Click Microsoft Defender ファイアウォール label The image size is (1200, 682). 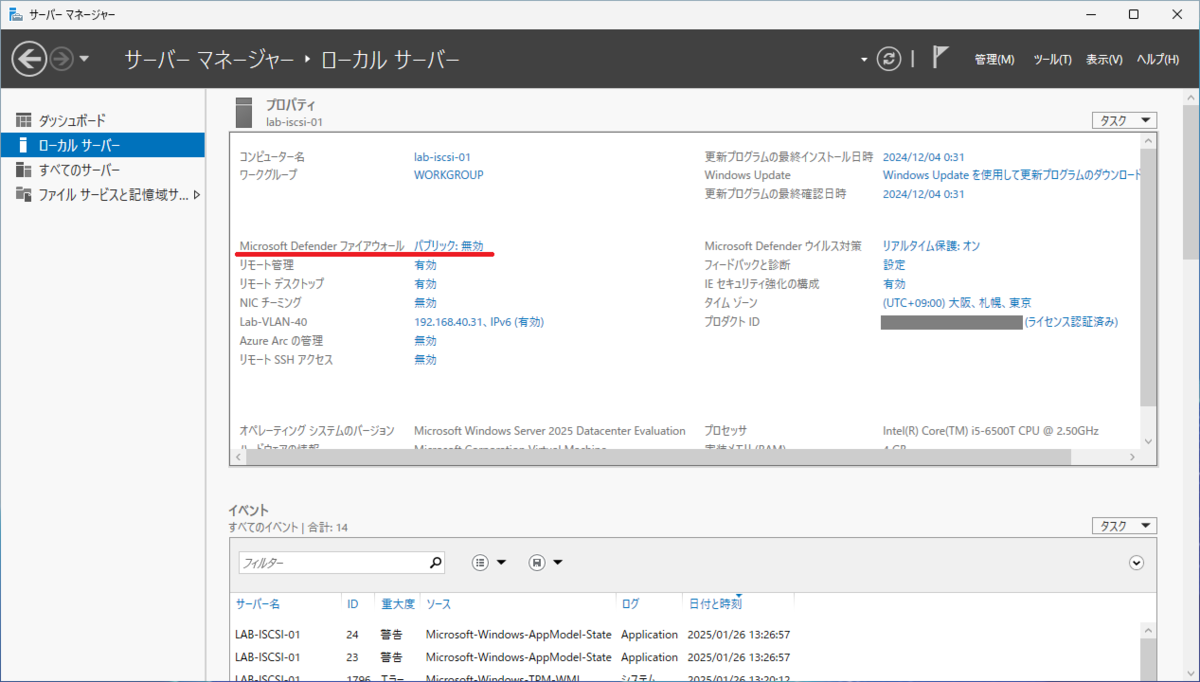(x=322, y=246)
